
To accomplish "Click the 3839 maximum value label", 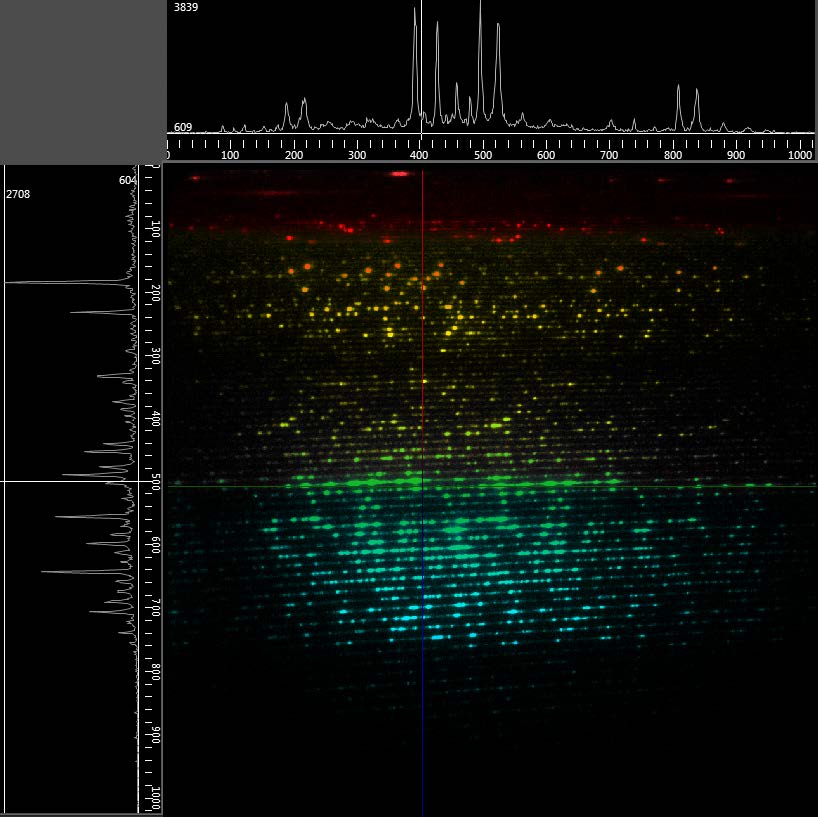I will click(186, 7).
